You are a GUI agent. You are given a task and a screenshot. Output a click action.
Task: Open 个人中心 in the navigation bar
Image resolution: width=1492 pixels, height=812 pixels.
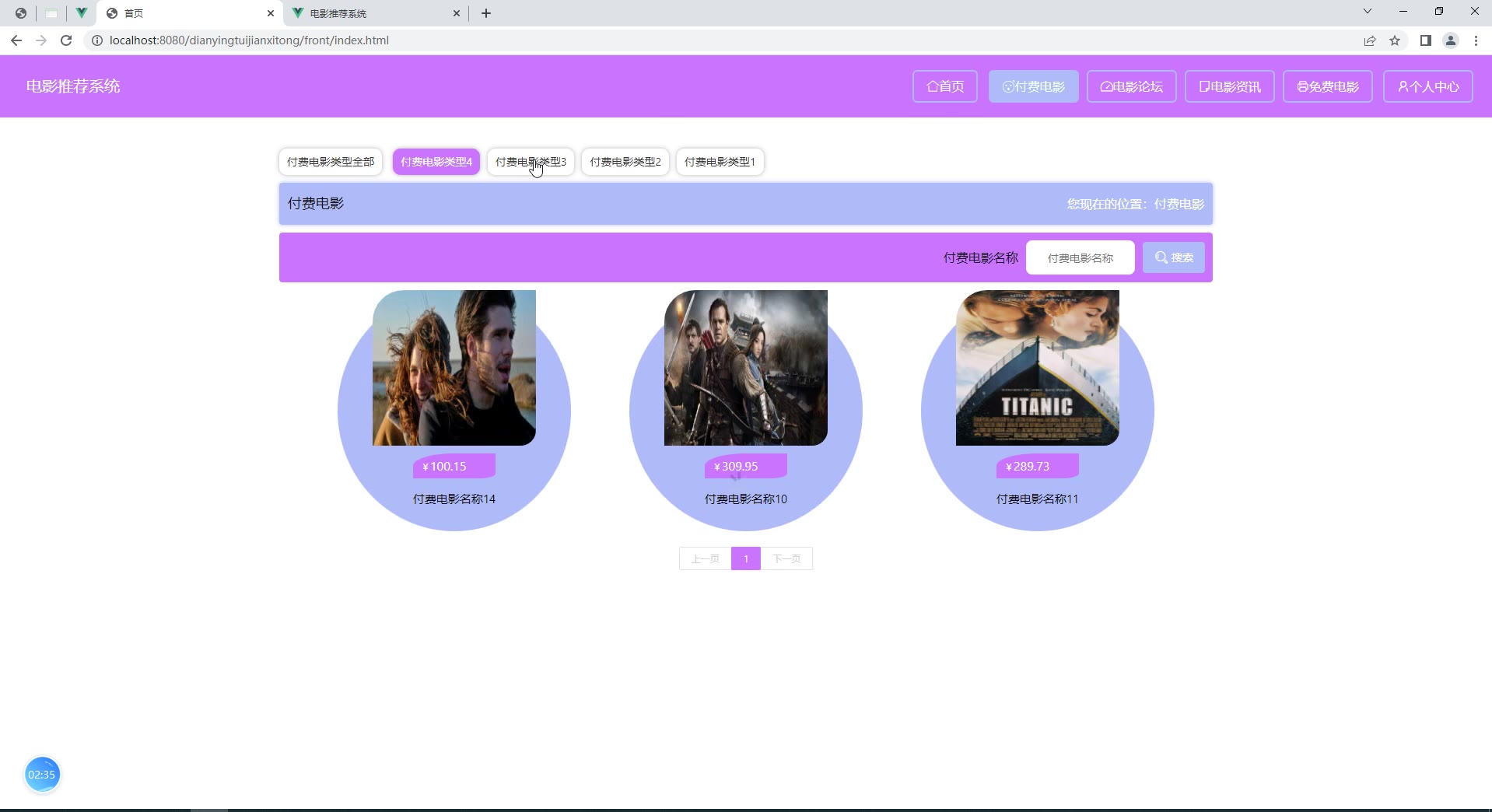click(x=1428, y=86)
